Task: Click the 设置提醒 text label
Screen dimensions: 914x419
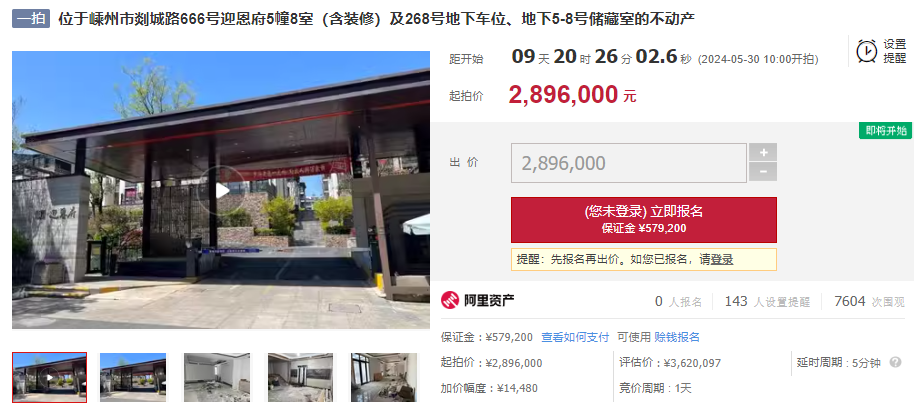Action: tap(895, 51)
